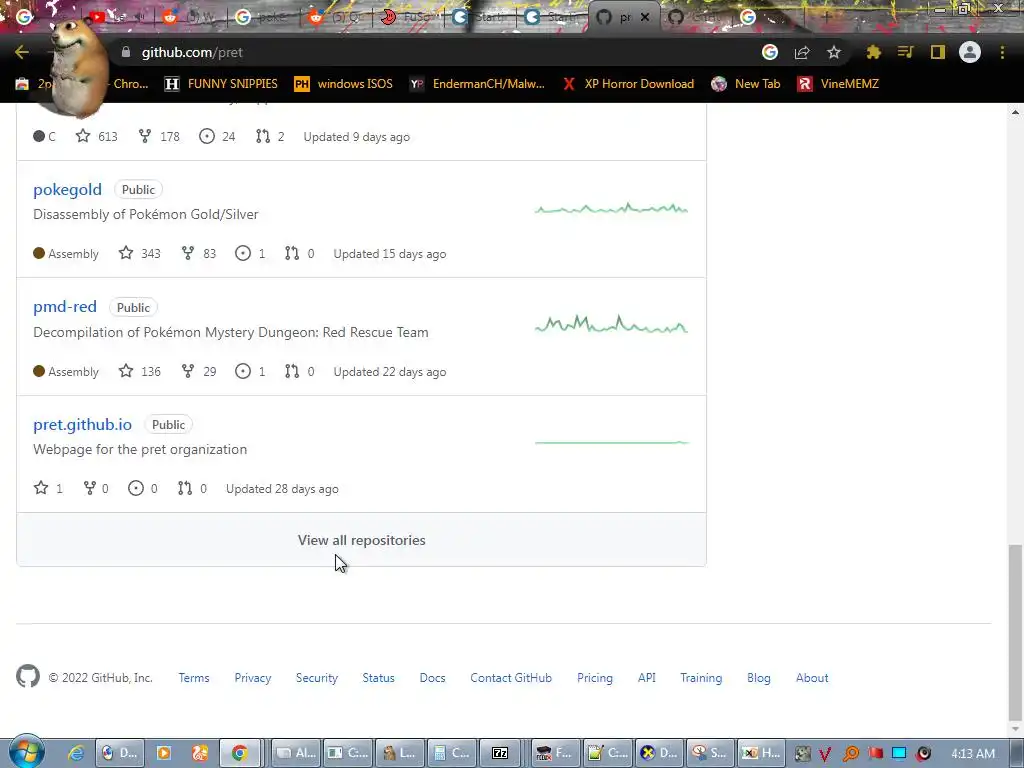Open the EndermanCH/Malw... bookmark
The height and width of the screenshot is (768, 1024).
[x=477, y=84]
